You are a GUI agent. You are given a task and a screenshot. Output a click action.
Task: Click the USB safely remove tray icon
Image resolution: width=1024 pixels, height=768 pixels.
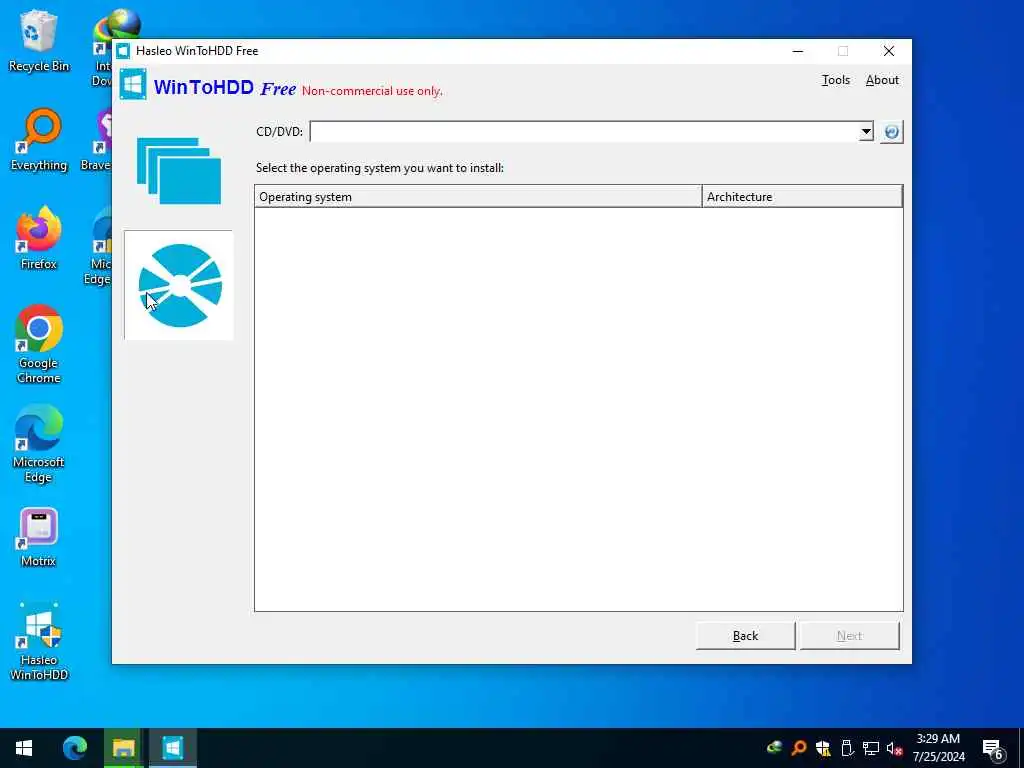click(x=847, y=748)
